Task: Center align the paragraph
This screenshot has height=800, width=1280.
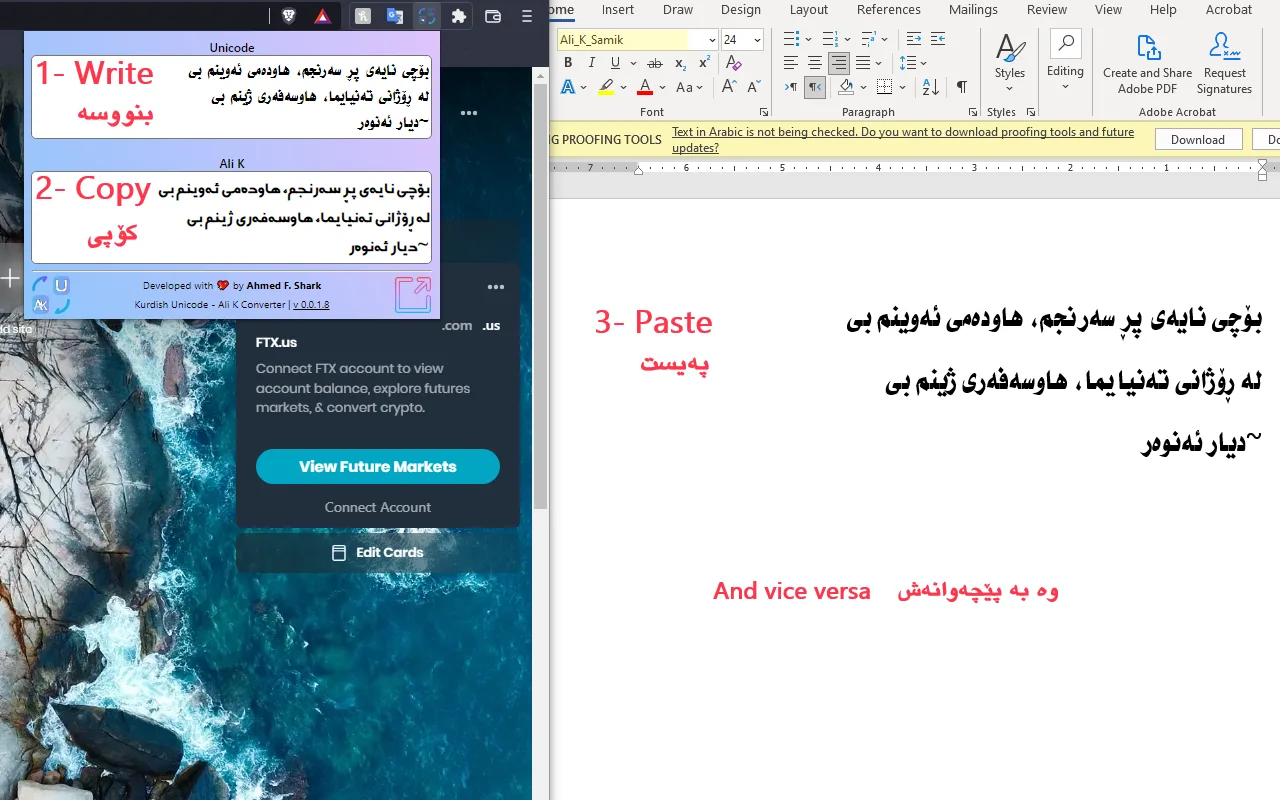Action: pyautogui.click(x=815, y=63)
